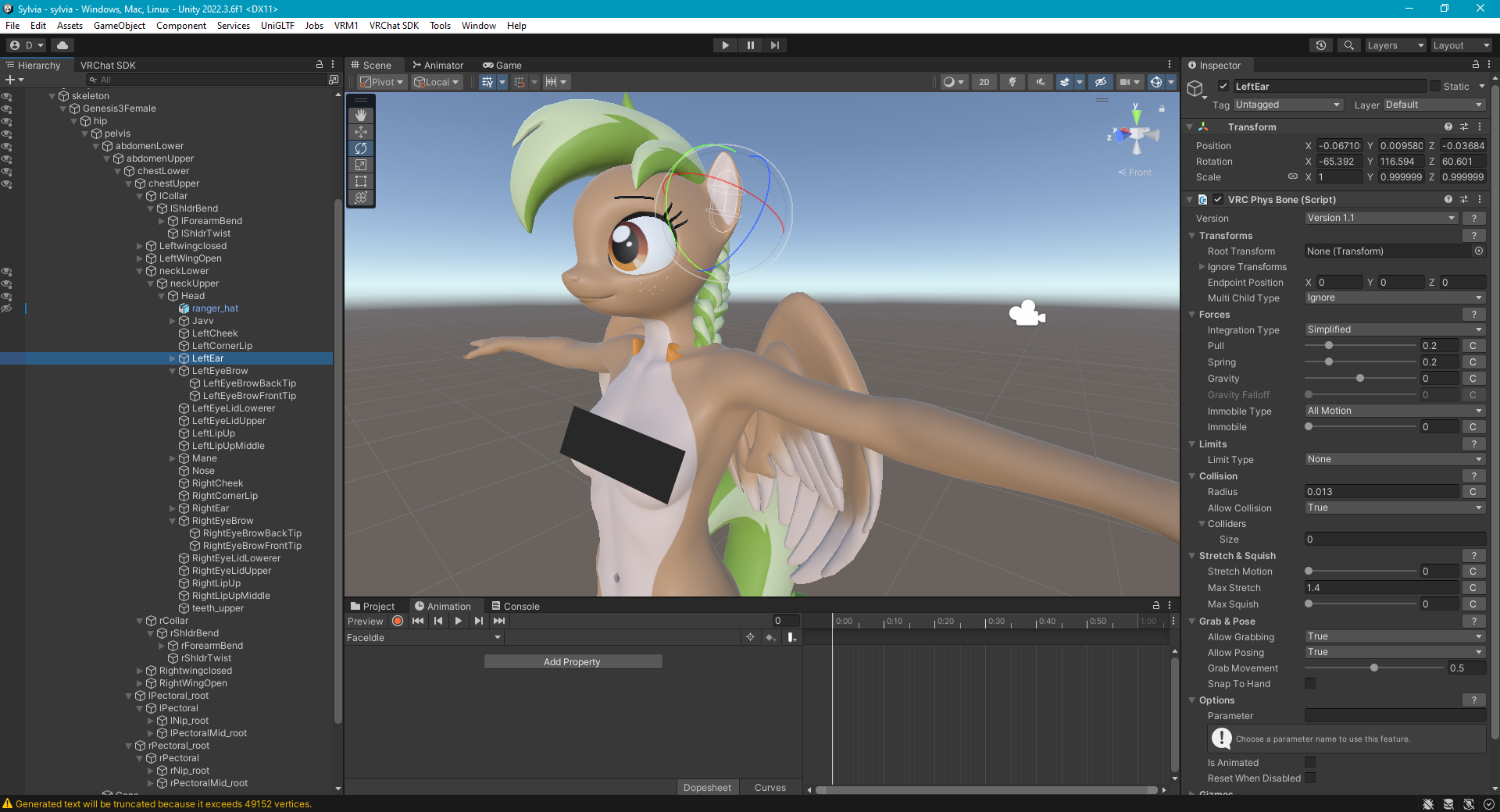The image size is (1500, 812).
Task: Enable the Static checkbox
Action: 1434,86
